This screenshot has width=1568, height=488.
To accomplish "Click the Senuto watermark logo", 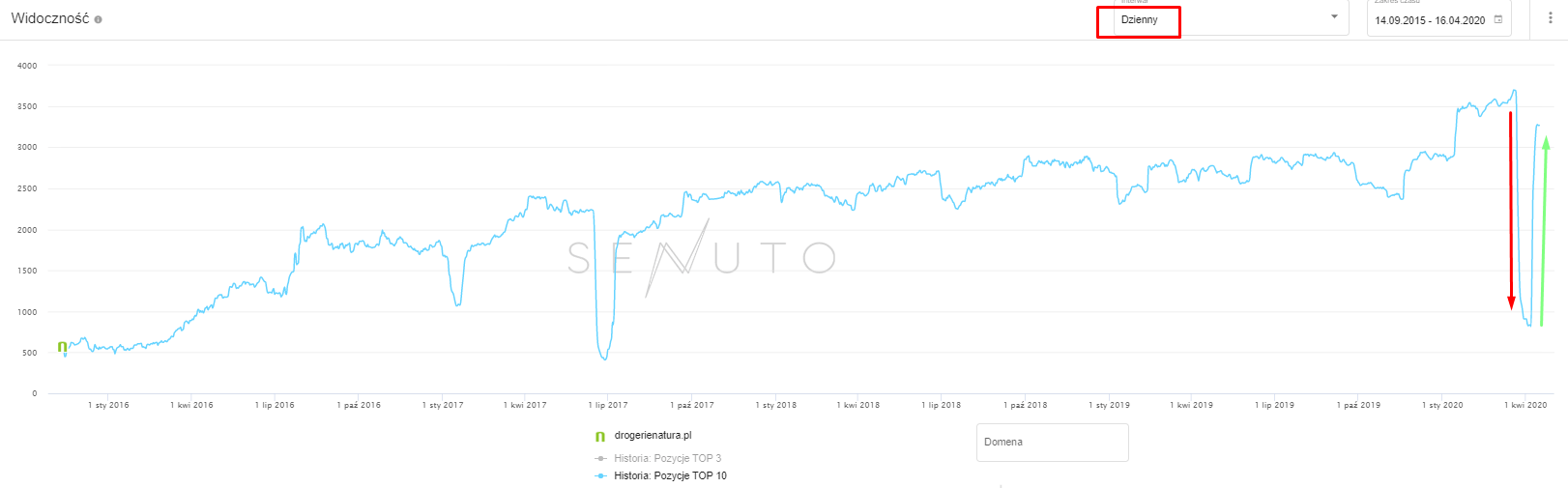I will point(701,257).
